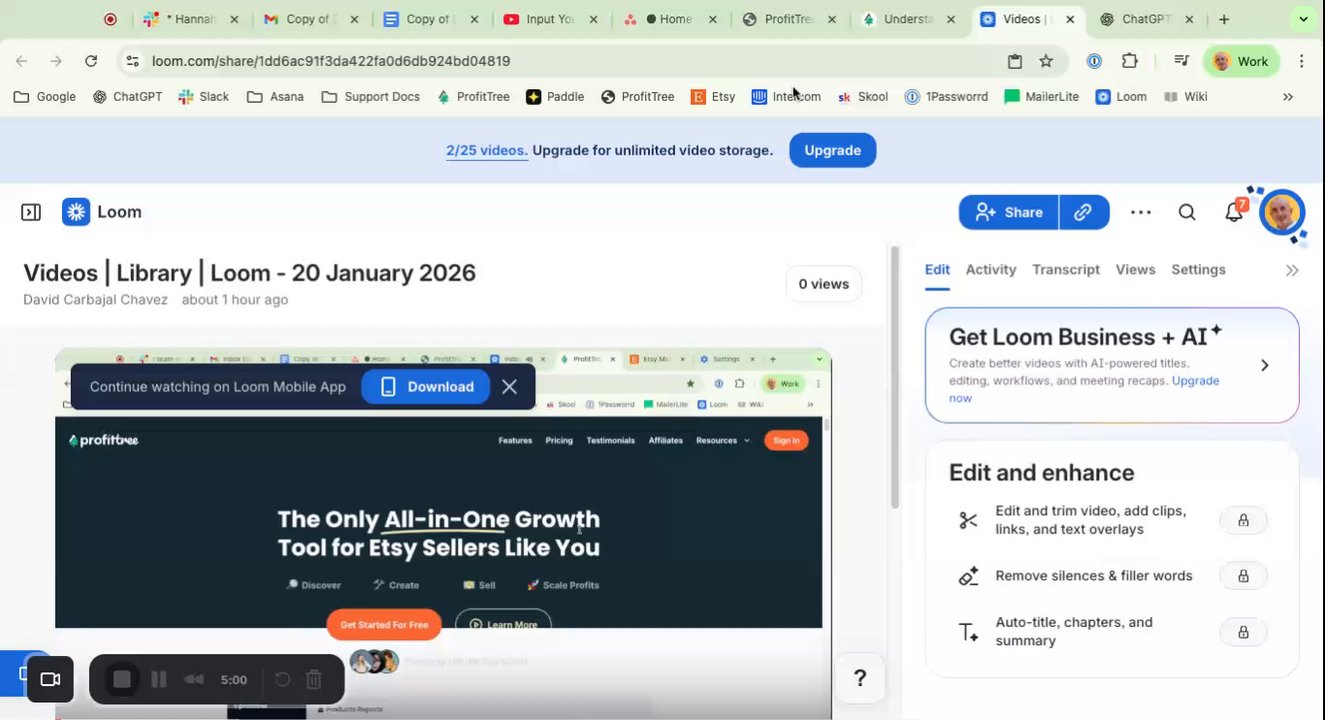
Task: Dismiss the Loom Mobile App banner
Action: tap(509, 387)
